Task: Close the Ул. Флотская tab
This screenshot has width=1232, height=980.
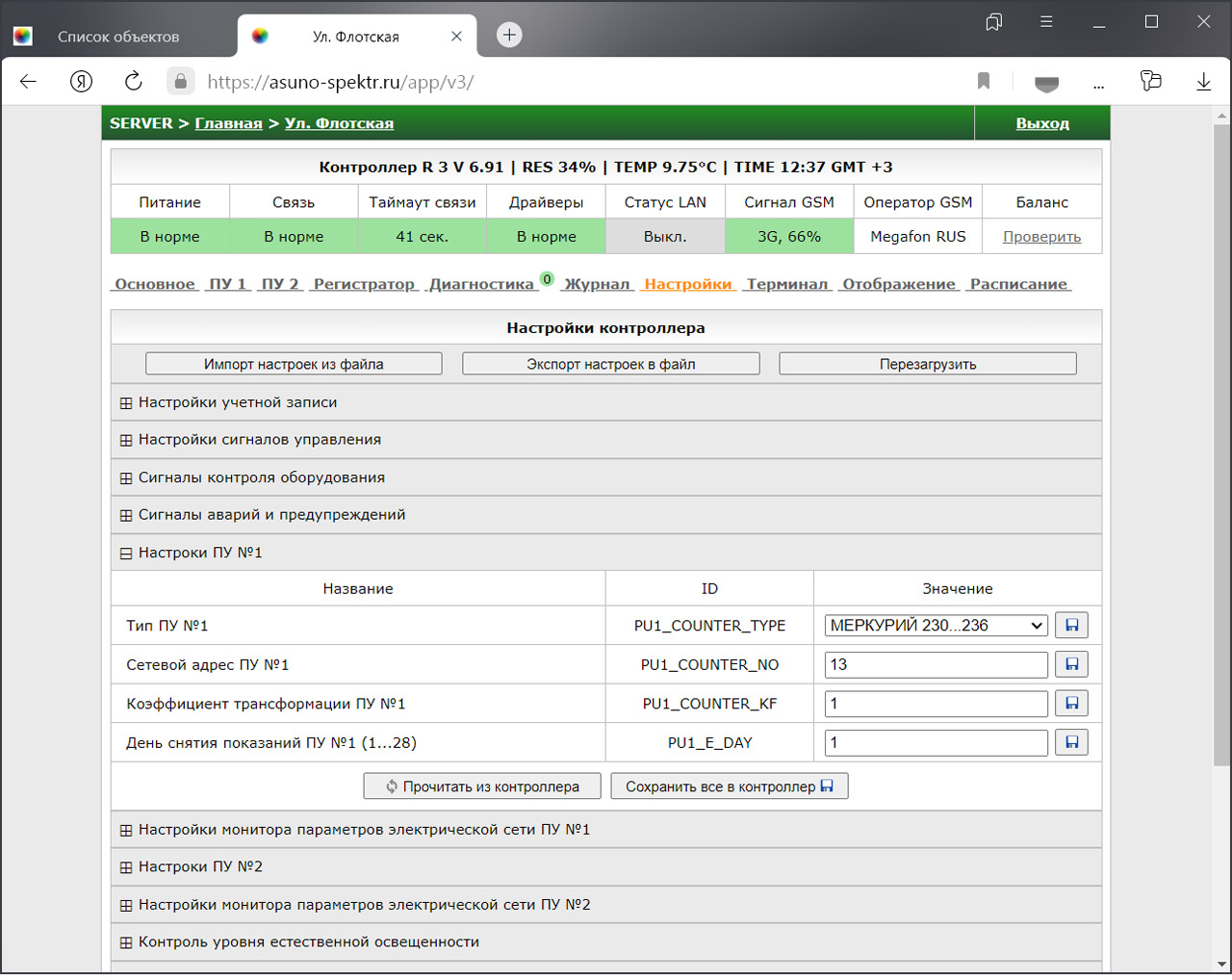Action: tap(456, 37)
